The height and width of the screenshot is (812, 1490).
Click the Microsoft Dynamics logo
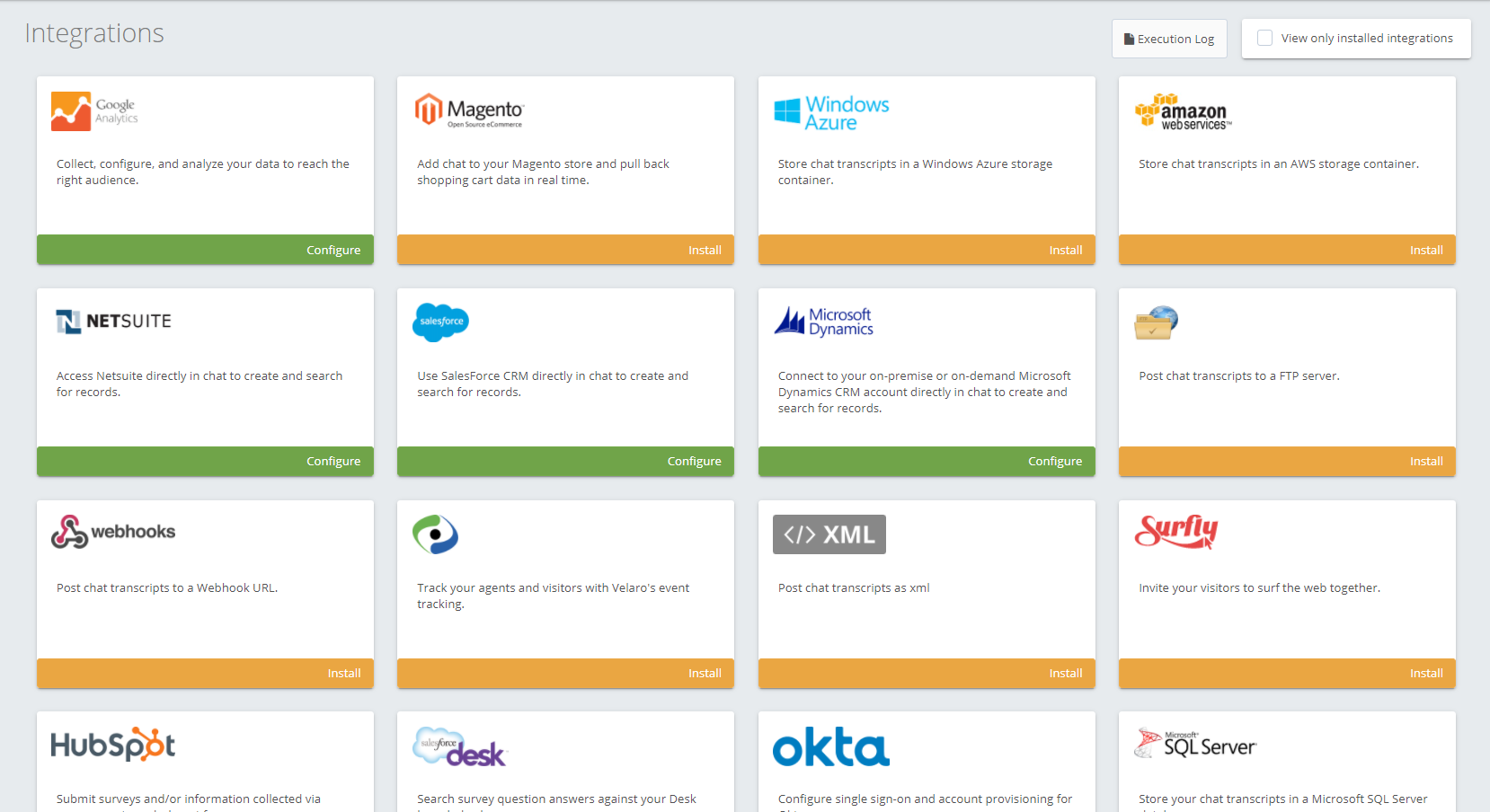[x=824, y=322]
